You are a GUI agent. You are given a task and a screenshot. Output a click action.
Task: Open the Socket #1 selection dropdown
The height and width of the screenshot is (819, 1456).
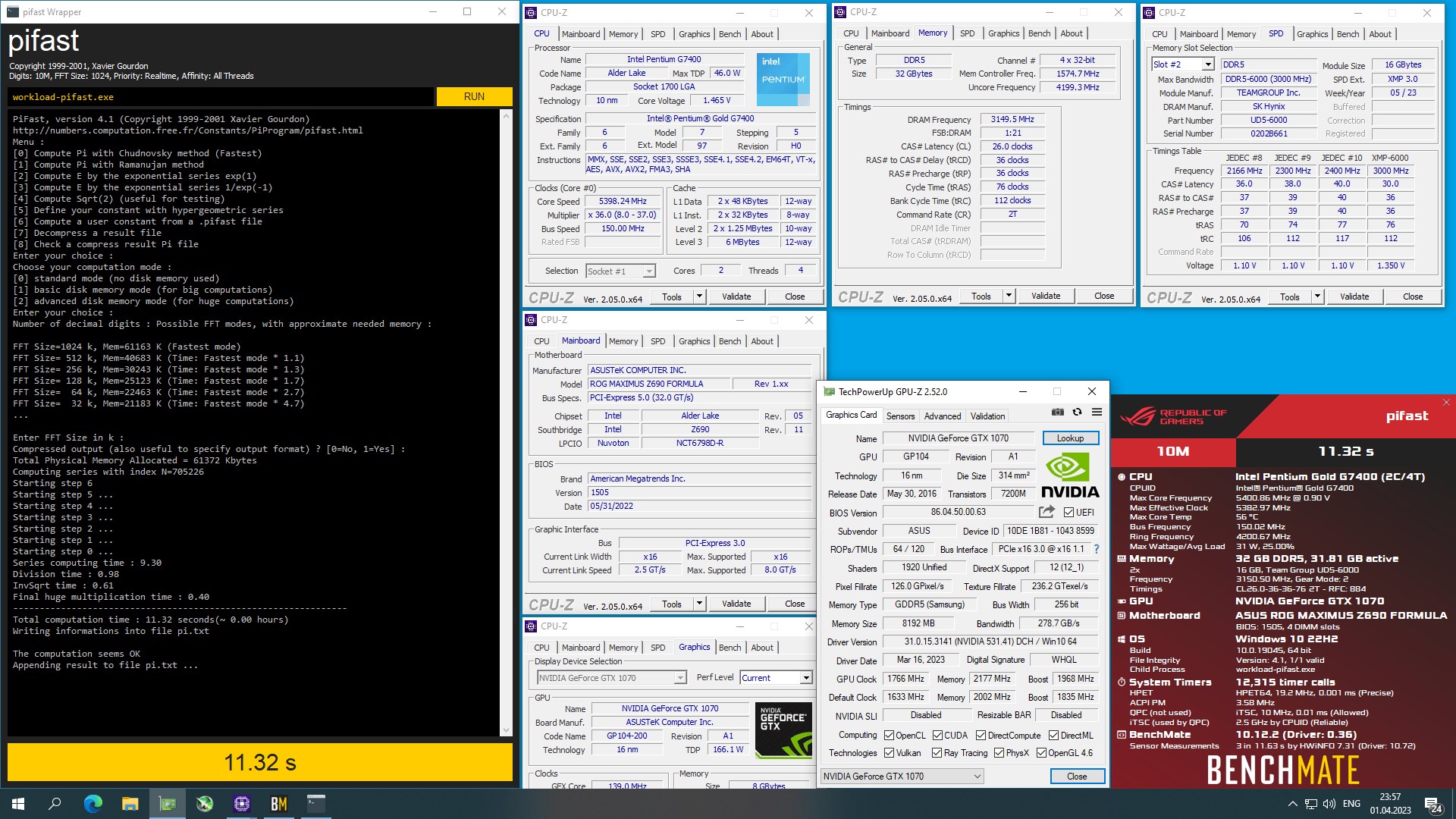tap(649, 271)
